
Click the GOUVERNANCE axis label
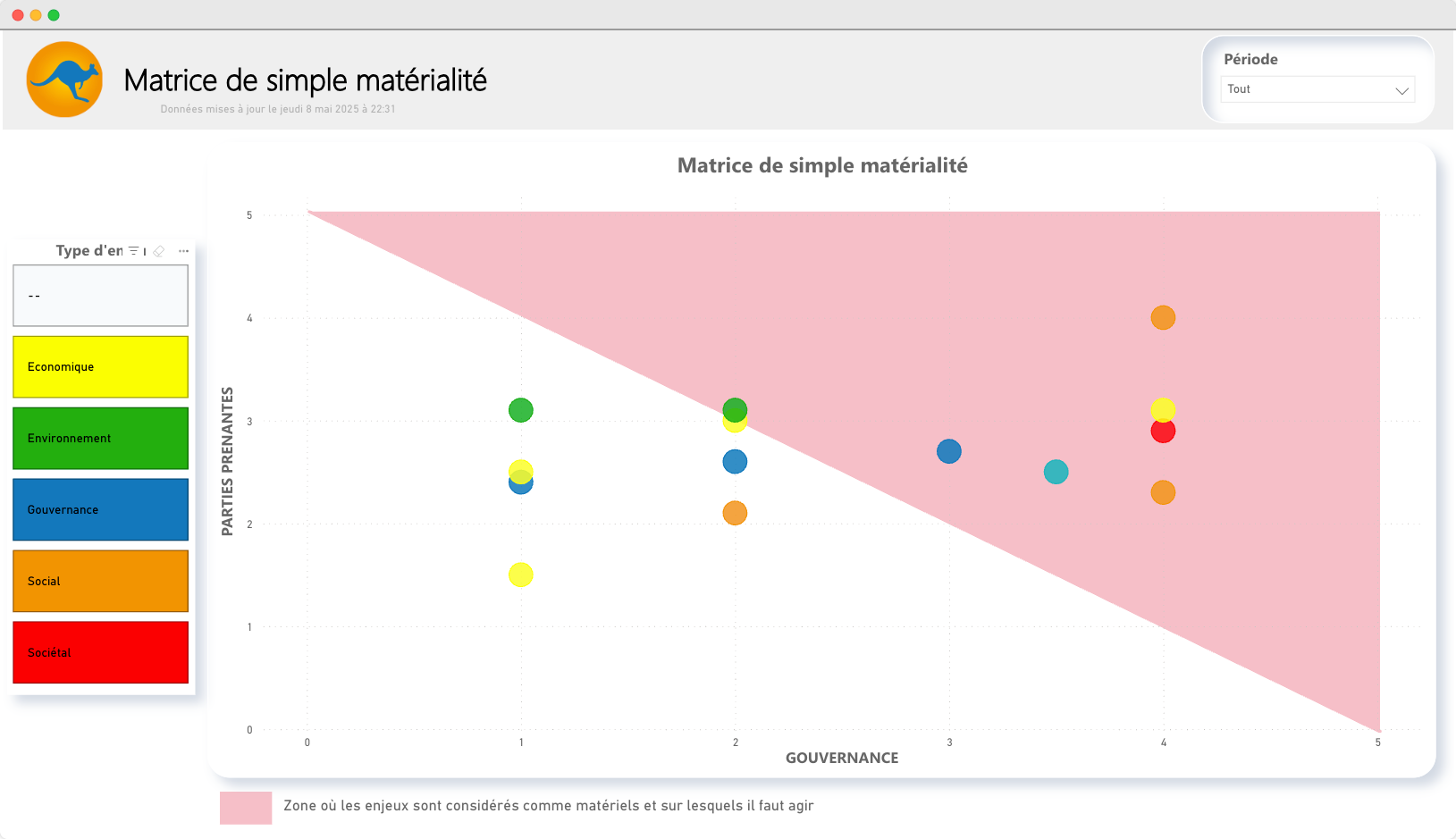tap(842, 758)
